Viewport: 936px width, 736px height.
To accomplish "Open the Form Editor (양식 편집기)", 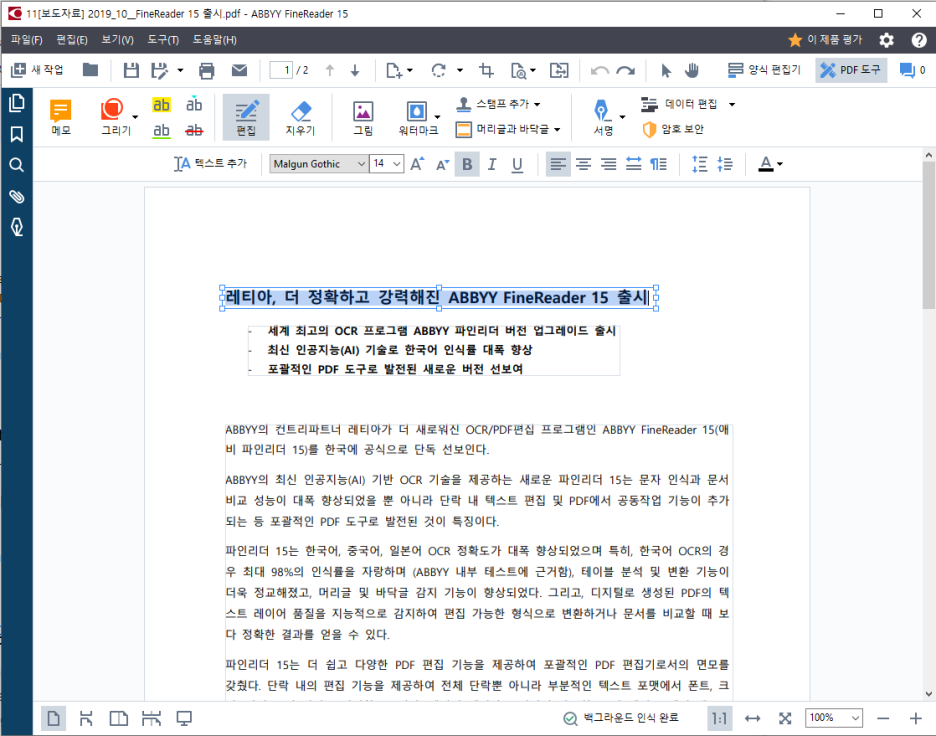I will (764, 70).
